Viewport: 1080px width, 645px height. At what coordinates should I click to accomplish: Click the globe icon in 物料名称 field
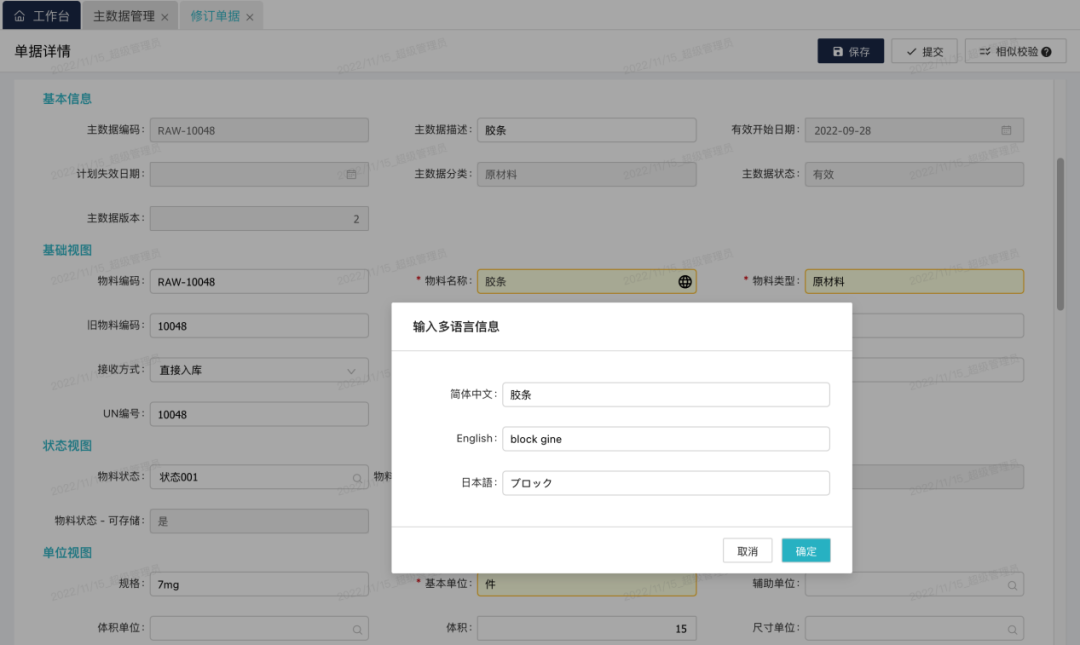pos(685,282)
